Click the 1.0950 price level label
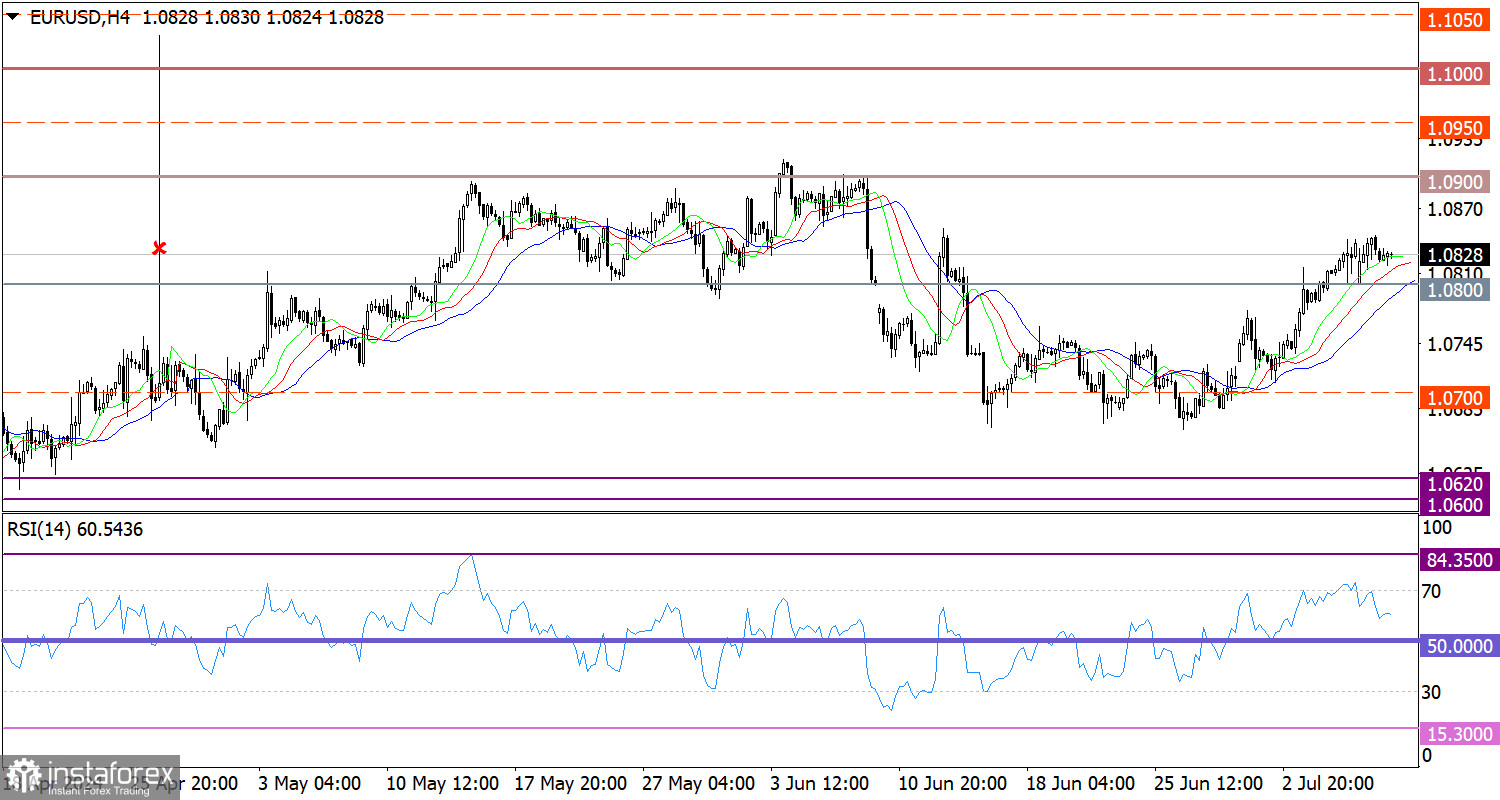The width and height of the screenshot is (1500, 800). [x=1456, y=128]
